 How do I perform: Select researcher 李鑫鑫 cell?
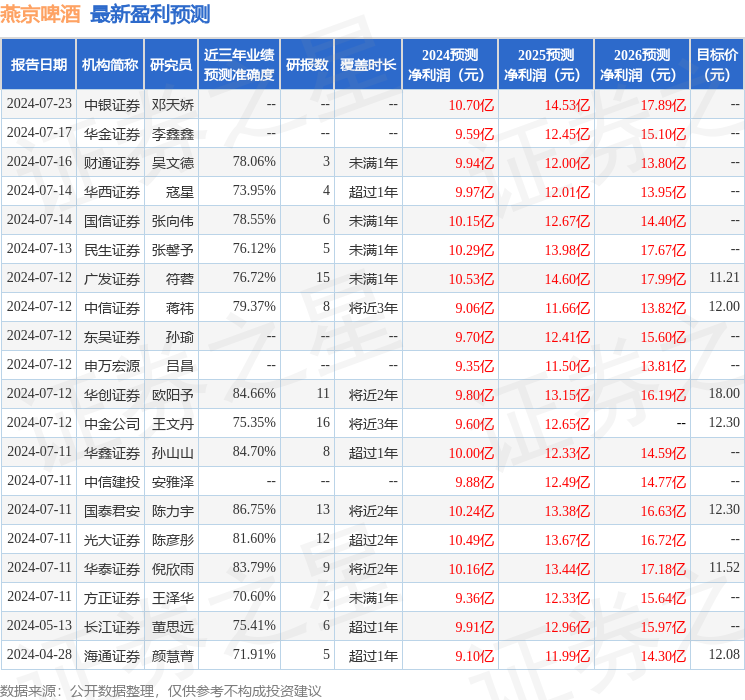click(x=172, y=134)
